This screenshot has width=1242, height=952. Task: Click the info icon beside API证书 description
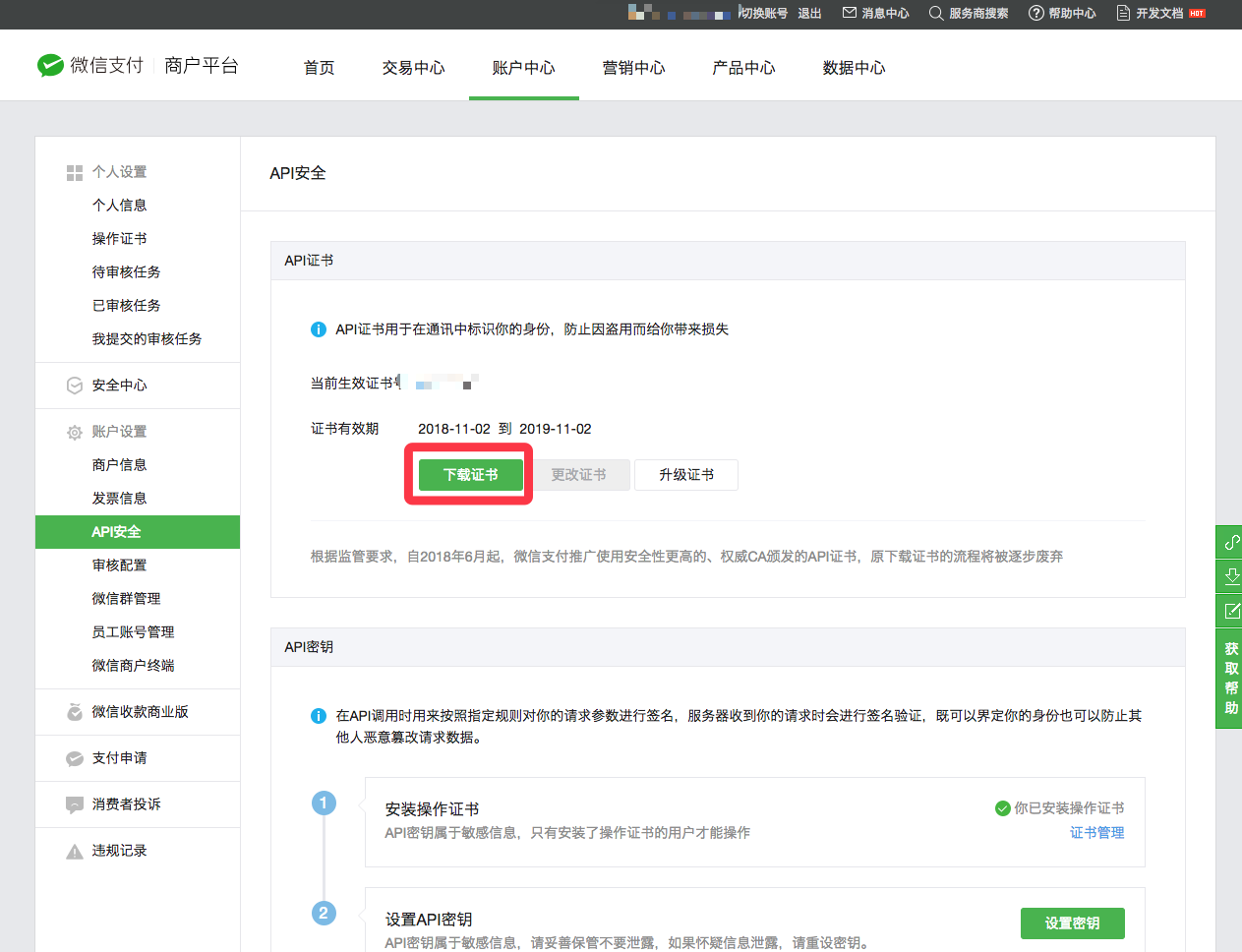coord(319,329)
